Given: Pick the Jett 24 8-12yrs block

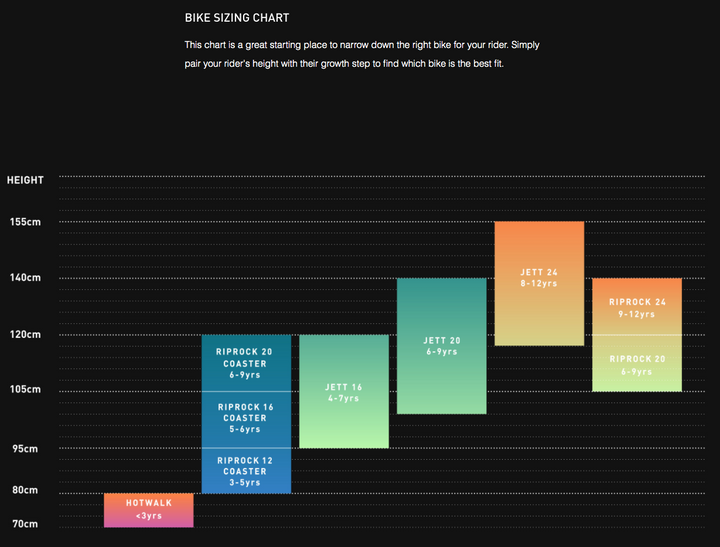Looking at the screenshot, I should pyautogui.click(x=539, y=283).
